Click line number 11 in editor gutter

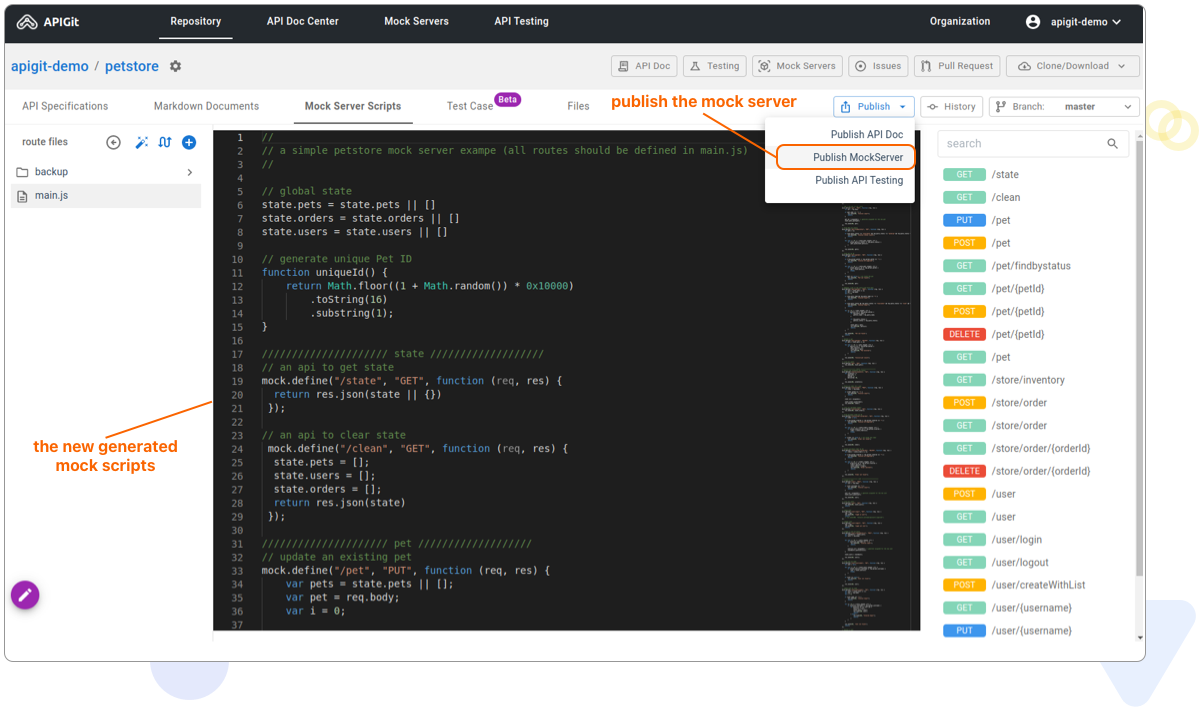(237, 273)
